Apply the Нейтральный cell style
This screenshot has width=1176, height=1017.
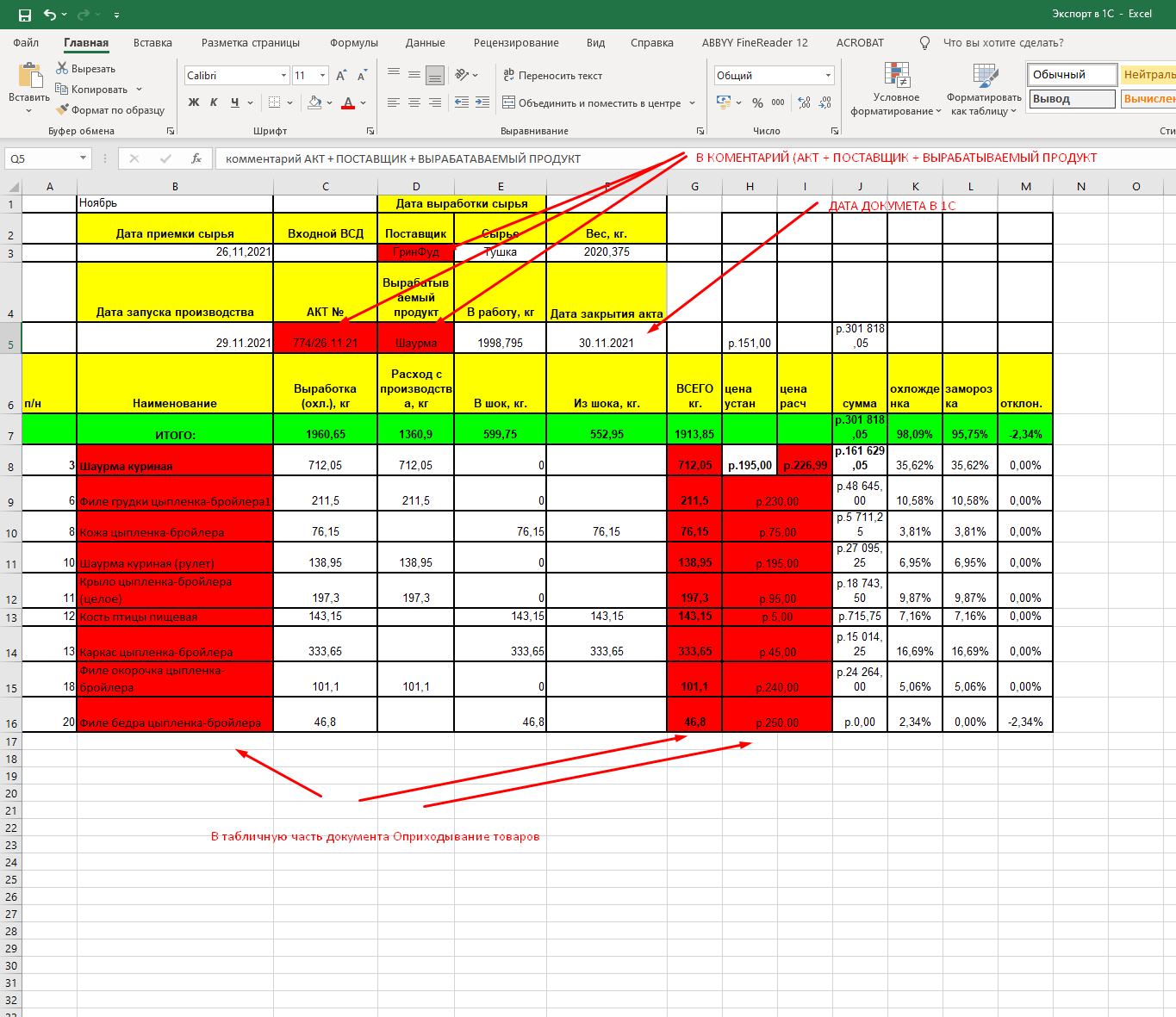point(1148,75)
